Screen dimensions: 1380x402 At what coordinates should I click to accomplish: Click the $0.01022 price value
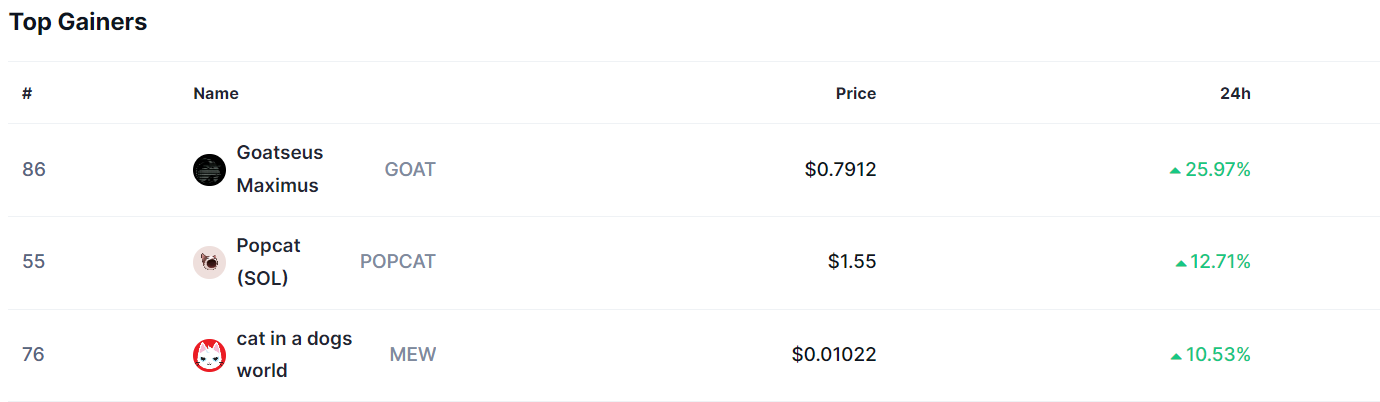point(834,355)
